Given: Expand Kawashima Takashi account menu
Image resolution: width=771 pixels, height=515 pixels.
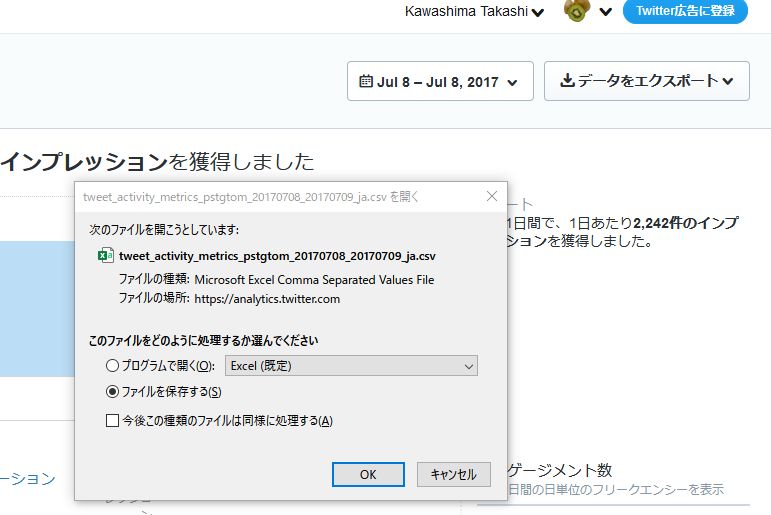Looking at the screenshot, I should pyautogui.click(x=474, y=12).
